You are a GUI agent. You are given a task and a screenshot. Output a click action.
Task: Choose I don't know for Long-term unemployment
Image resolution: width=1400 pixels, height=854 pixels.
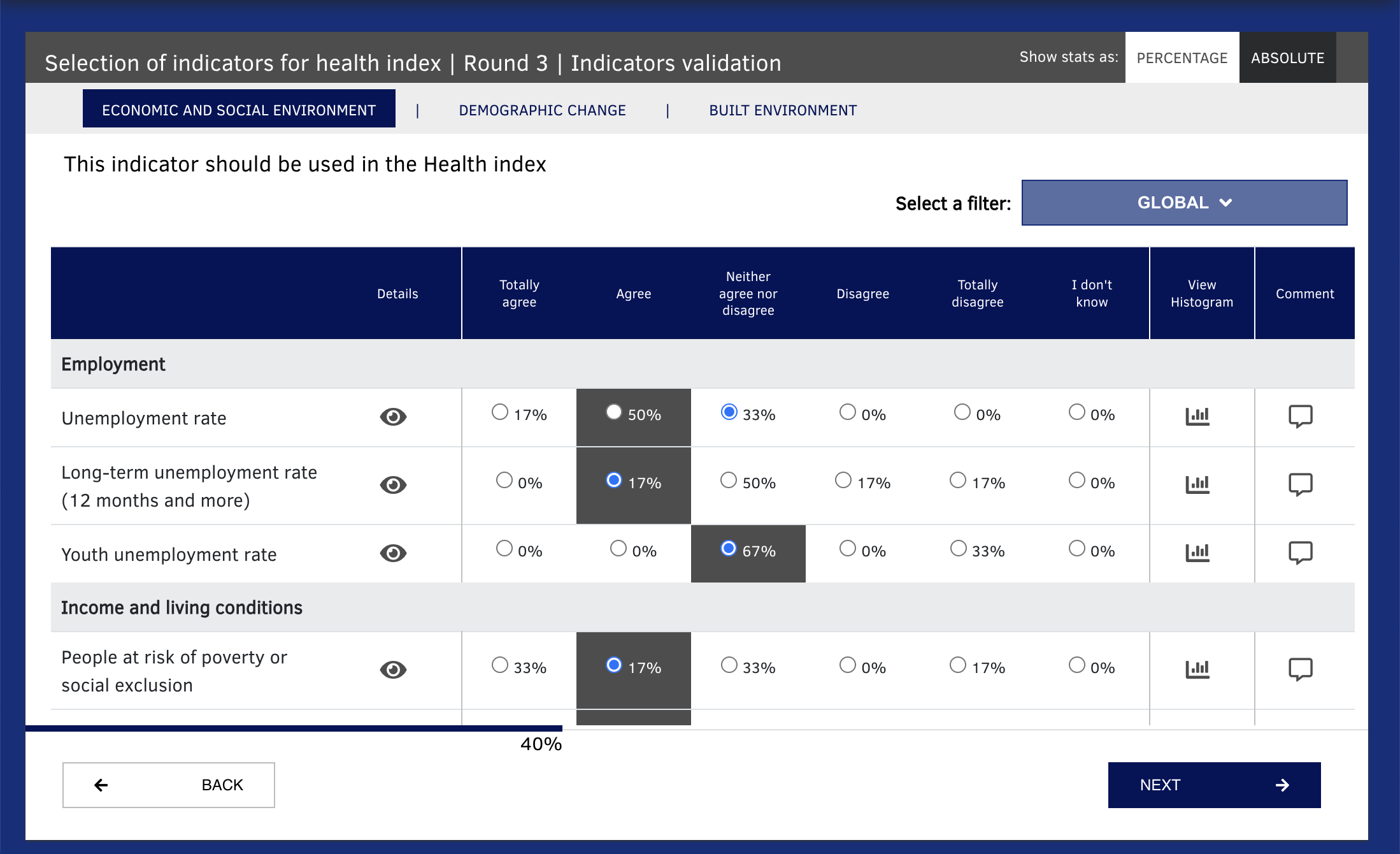1077,480
